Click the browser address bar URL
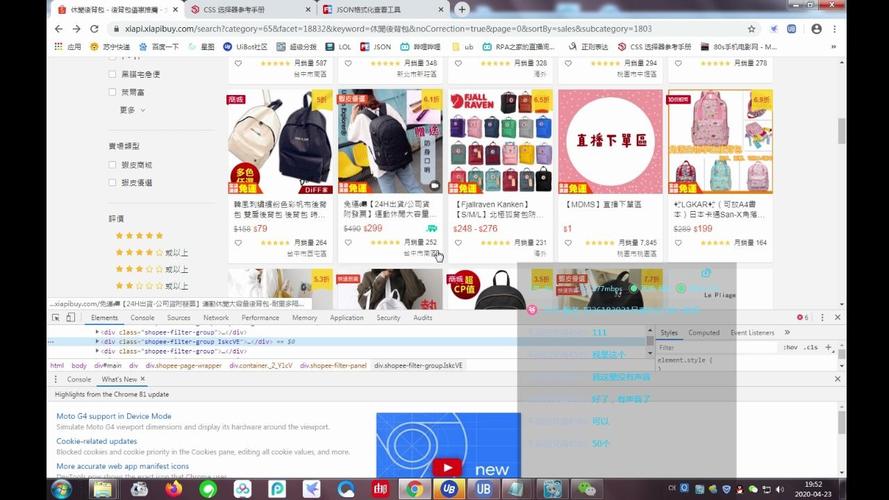The width and height of the screenshot is (889, 500). (388, 29)
